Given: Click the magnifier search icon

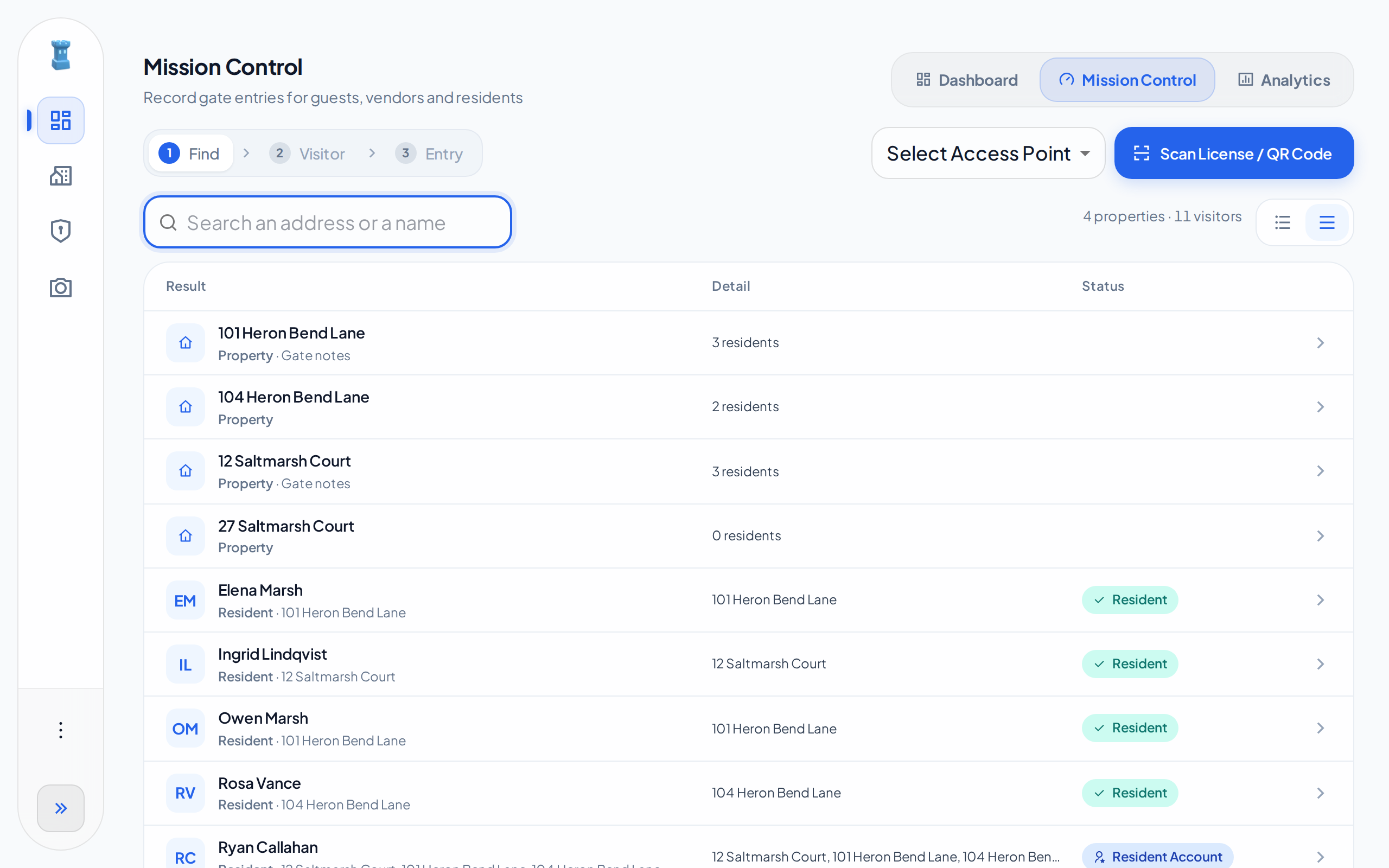Looking at the screenshot, I should click(x=168, y=222).
